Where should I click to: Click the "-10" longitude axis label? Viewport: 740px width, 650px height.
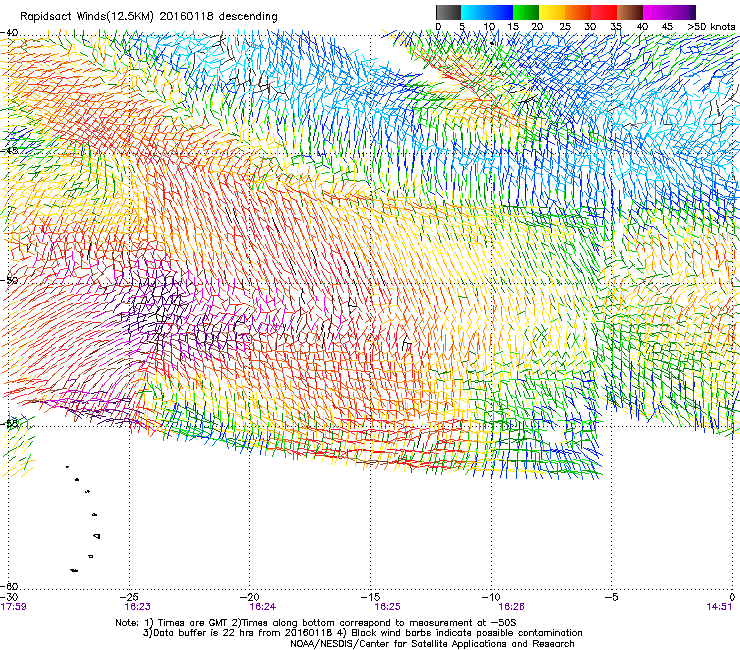[x=491, y=597]
